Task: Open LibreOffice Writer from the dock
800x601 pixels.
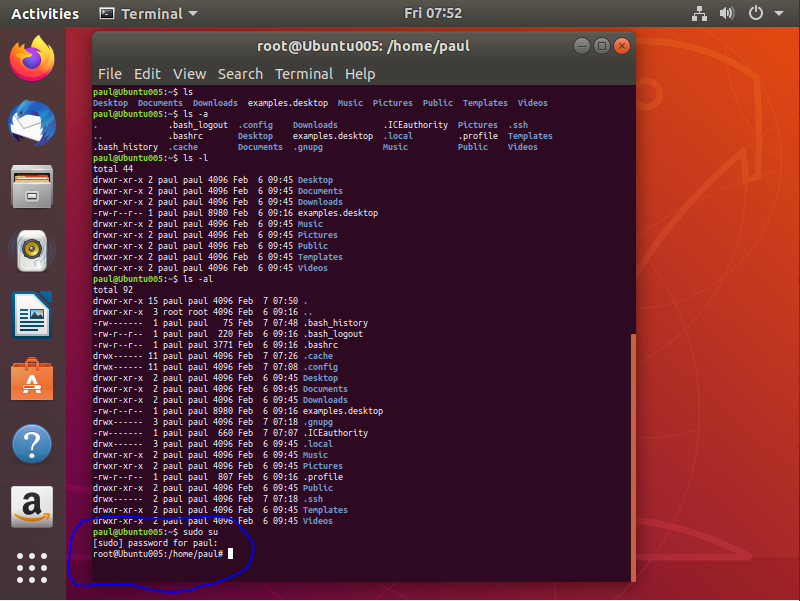Action: point(32,315)
